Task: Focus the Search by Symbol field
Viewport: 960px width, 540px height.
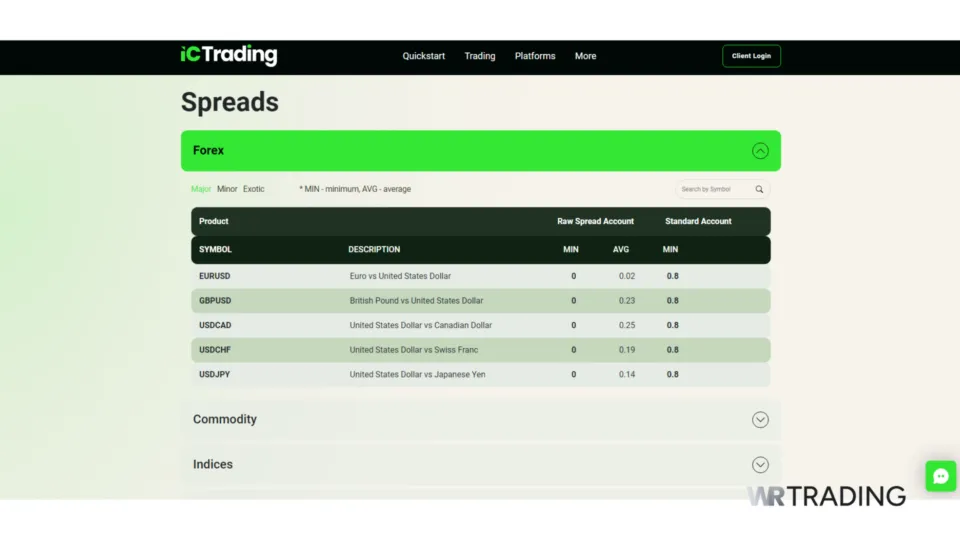Action: [712, 189]
